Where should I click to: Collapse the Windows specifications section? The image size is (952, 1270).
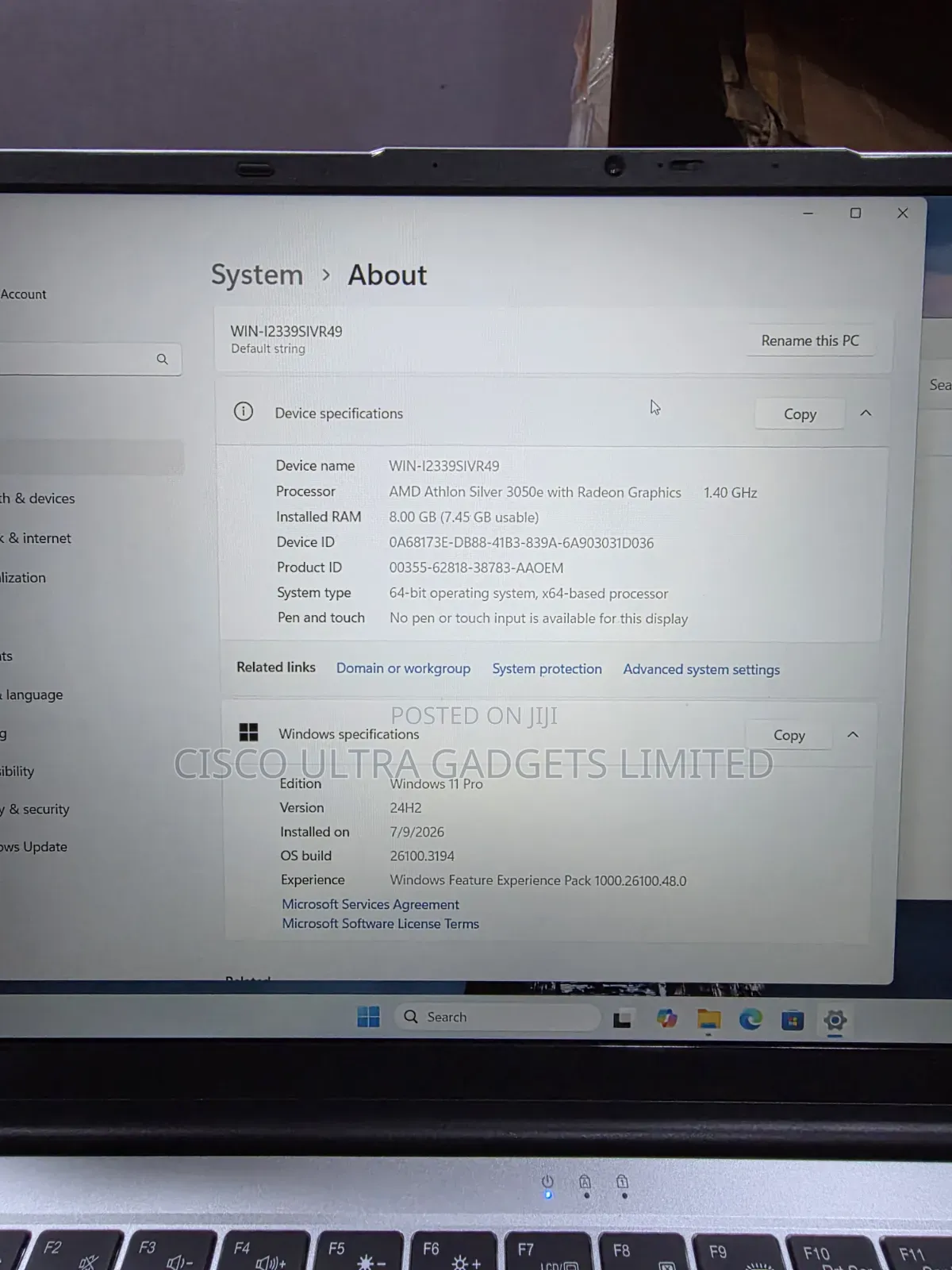point(853,734)
